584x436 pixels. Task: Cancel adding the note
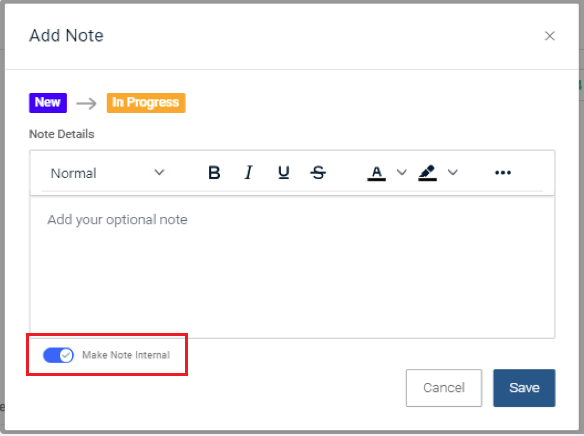point(444,388)
